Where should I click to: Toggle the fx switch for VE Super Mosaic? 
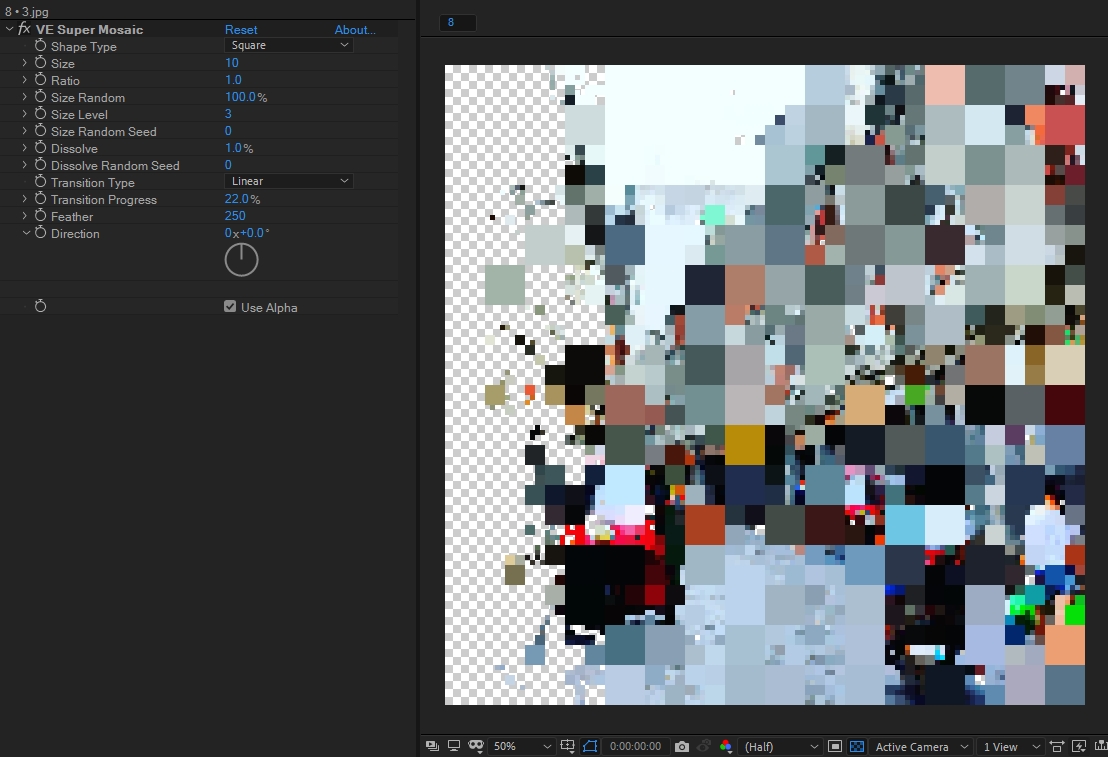[x=24, y=29]
